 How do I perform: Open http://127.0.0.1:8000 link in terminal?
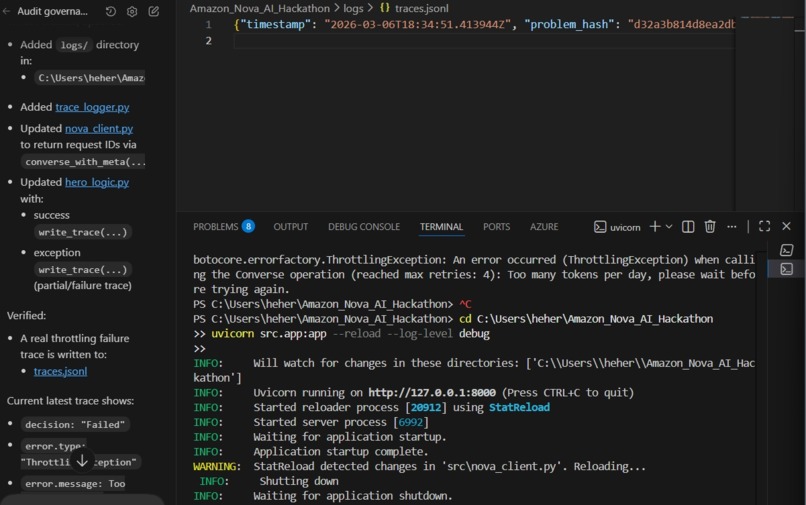coord(432,392)
